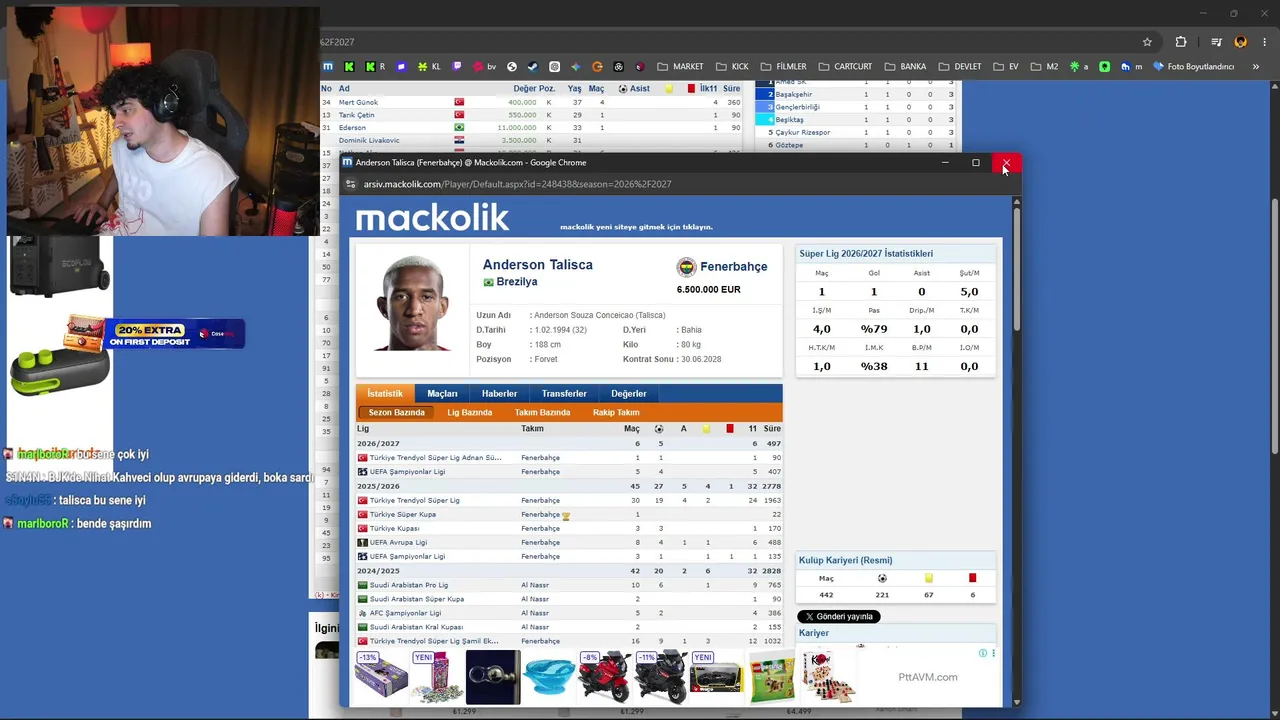1280x720 pixels.
Task: Open the purple Twitch bookmark icon
Action: click(x=457, y=67)
